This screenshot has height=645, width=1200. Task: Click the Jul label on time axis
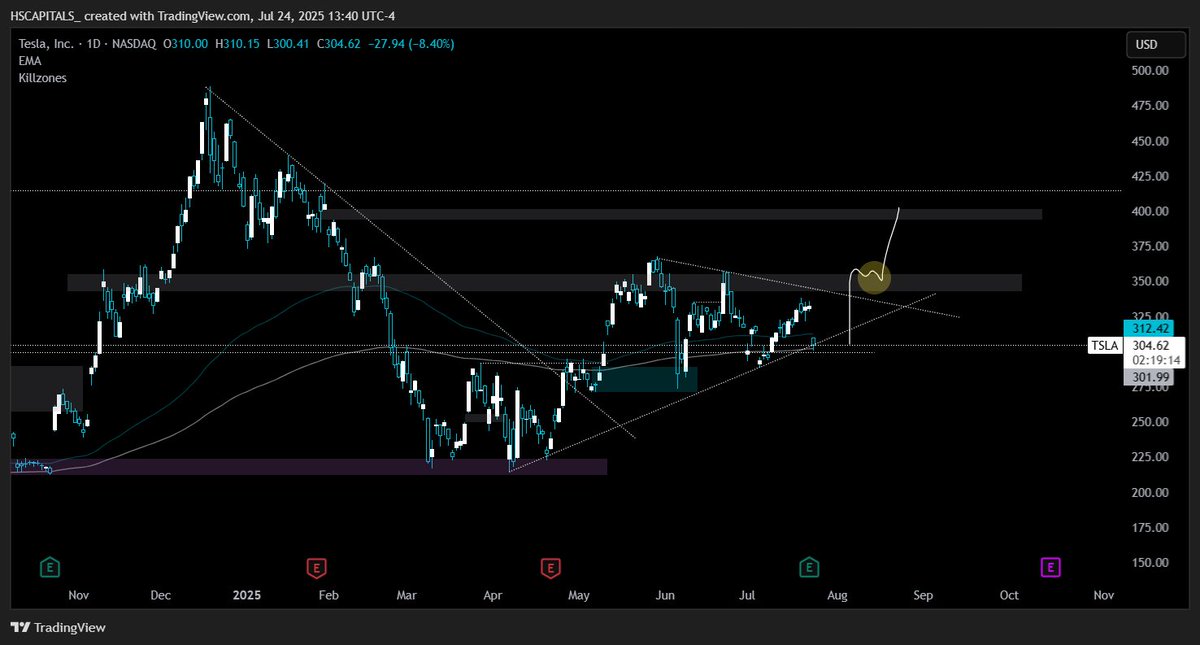pyautogui.click(x=747, y=595)
